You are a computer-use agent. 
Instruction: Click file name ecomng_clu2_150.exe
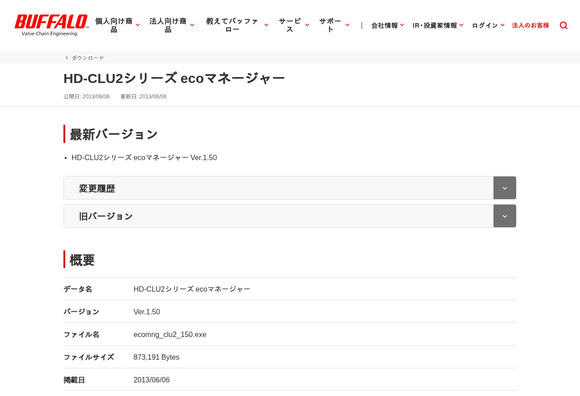tap(170, 335)
